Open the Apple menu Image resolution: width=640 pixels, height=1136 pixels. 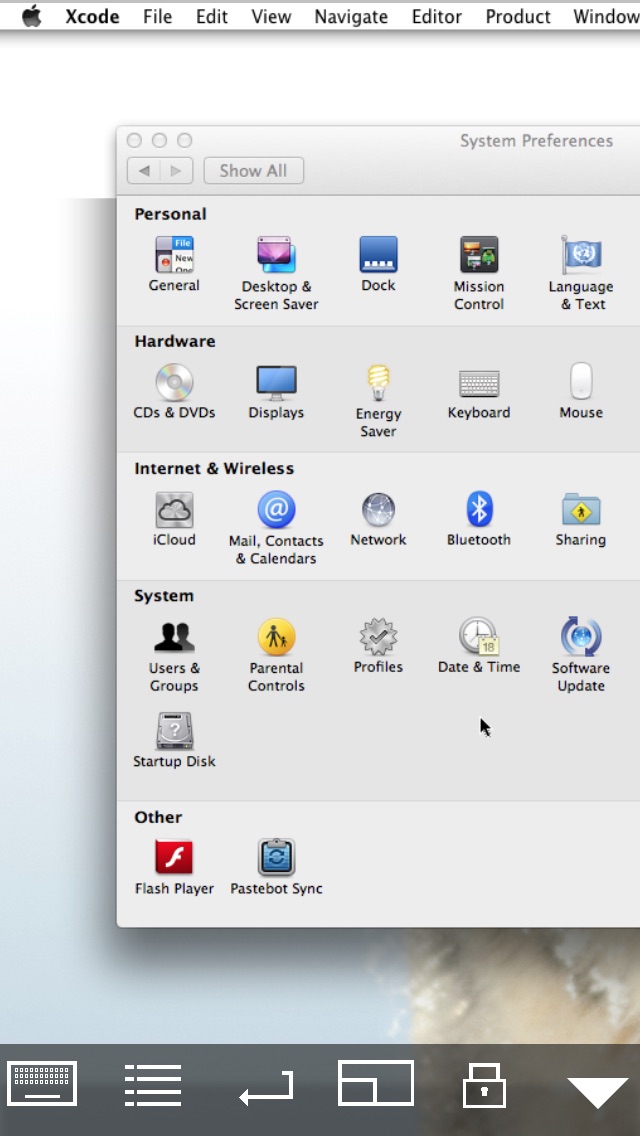(x=32, y=16)
